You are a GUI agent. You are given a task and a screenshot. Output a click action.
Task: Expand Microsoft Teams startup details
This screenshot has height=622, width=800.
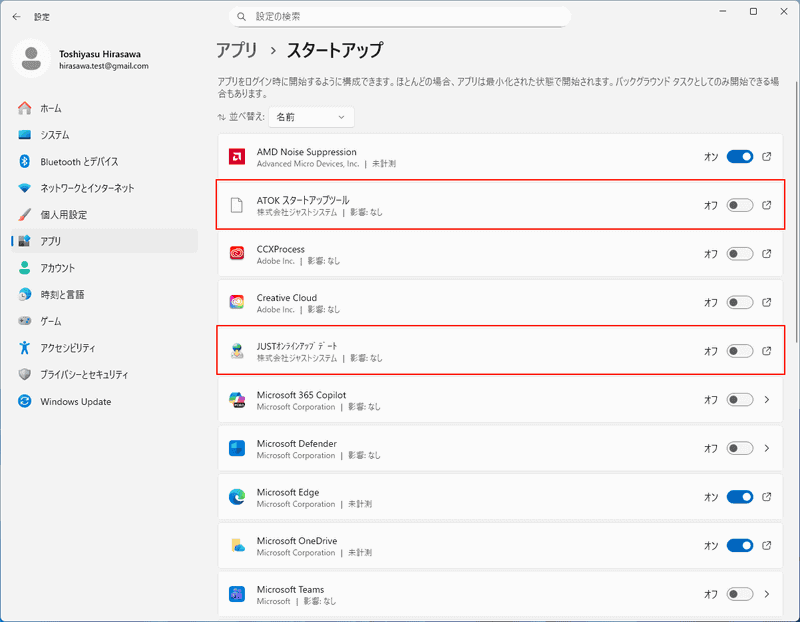[765, 594]
